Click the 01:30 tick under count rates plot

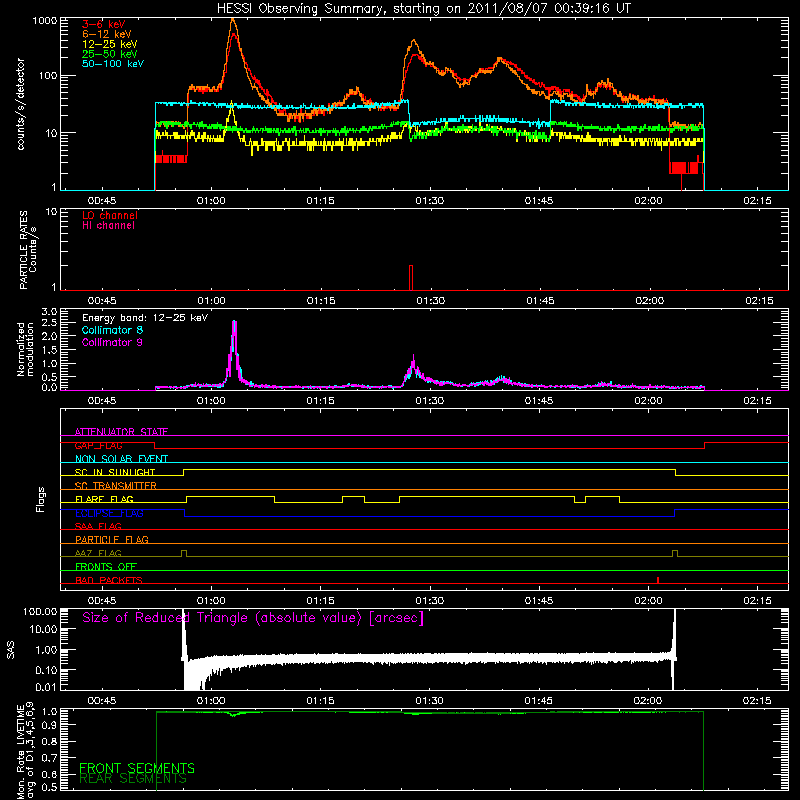click(x=430, y=201)
